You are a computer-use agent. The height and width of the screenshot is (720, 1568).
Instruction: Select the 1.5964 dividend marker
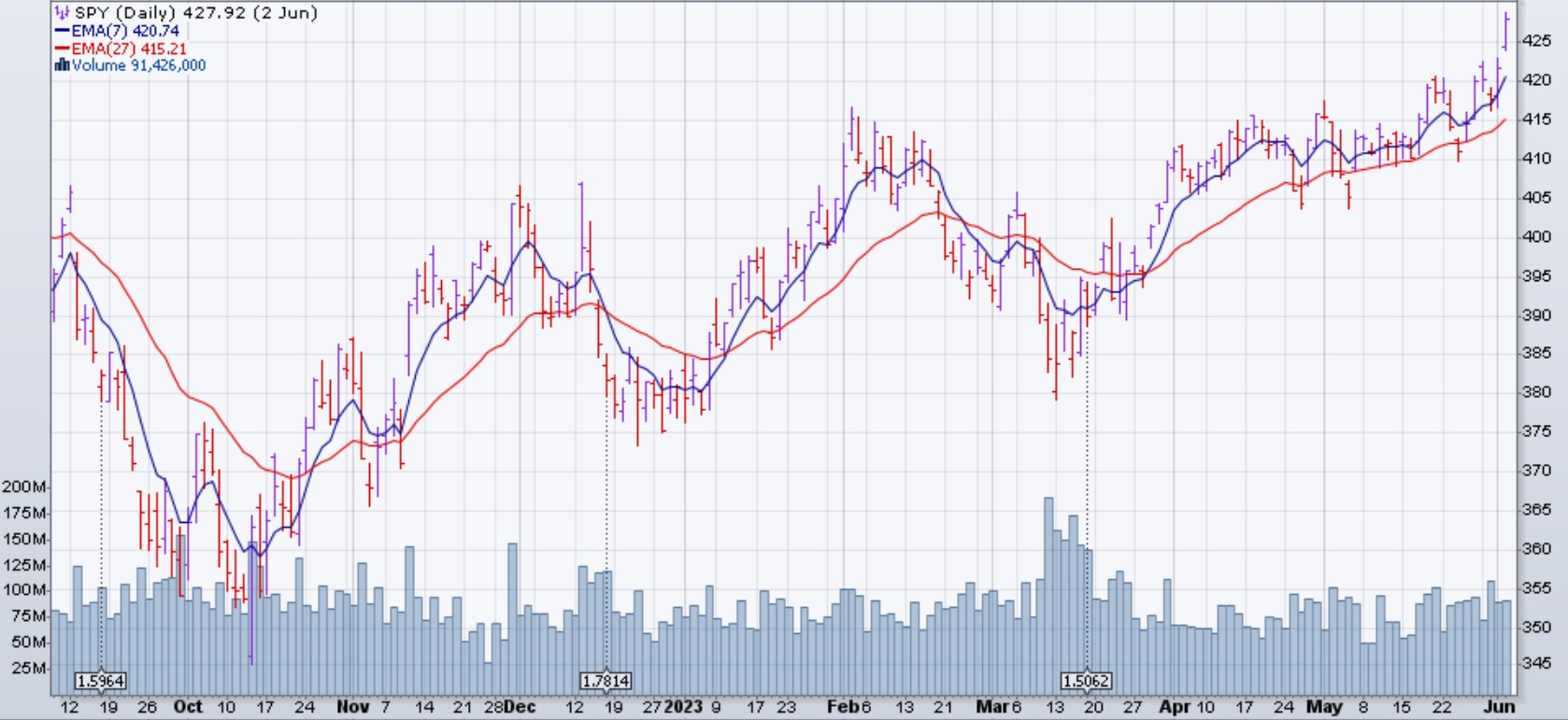pyautogui.click(x=101, y=681)
